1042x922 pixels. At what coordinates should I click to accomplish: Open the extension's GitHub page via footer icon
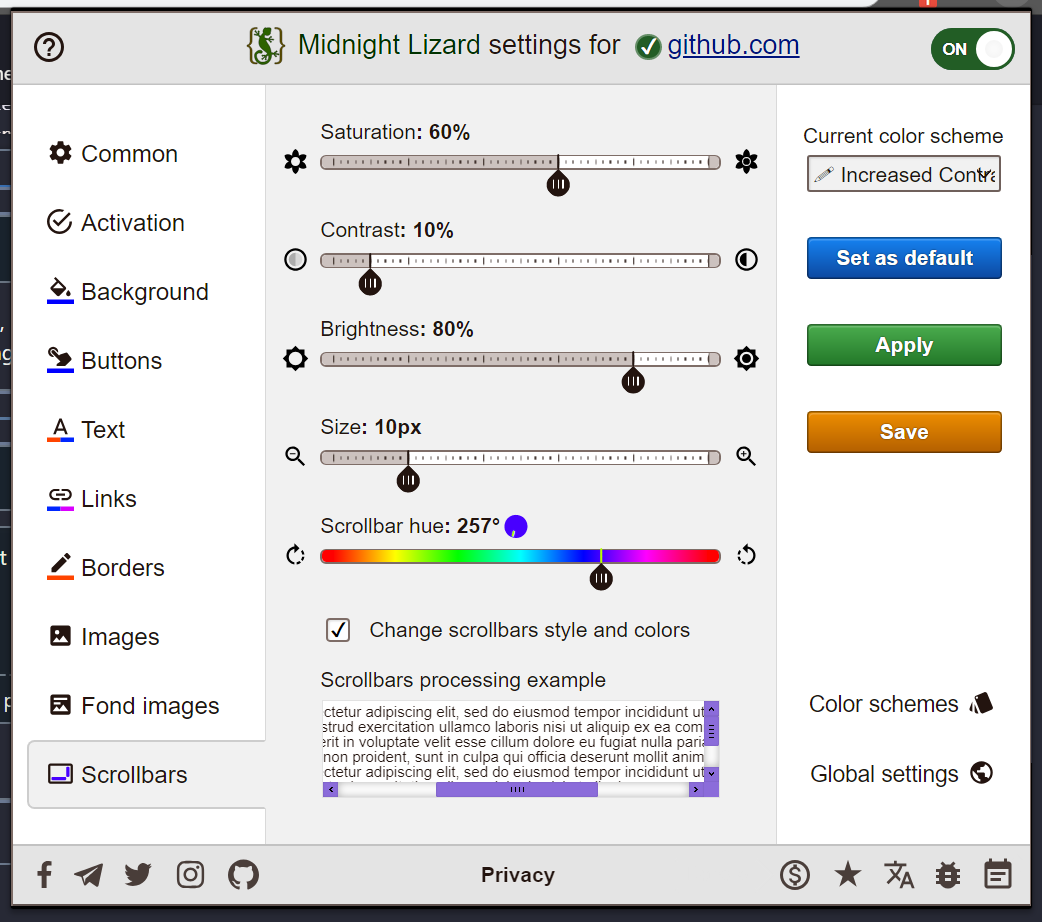242,874
